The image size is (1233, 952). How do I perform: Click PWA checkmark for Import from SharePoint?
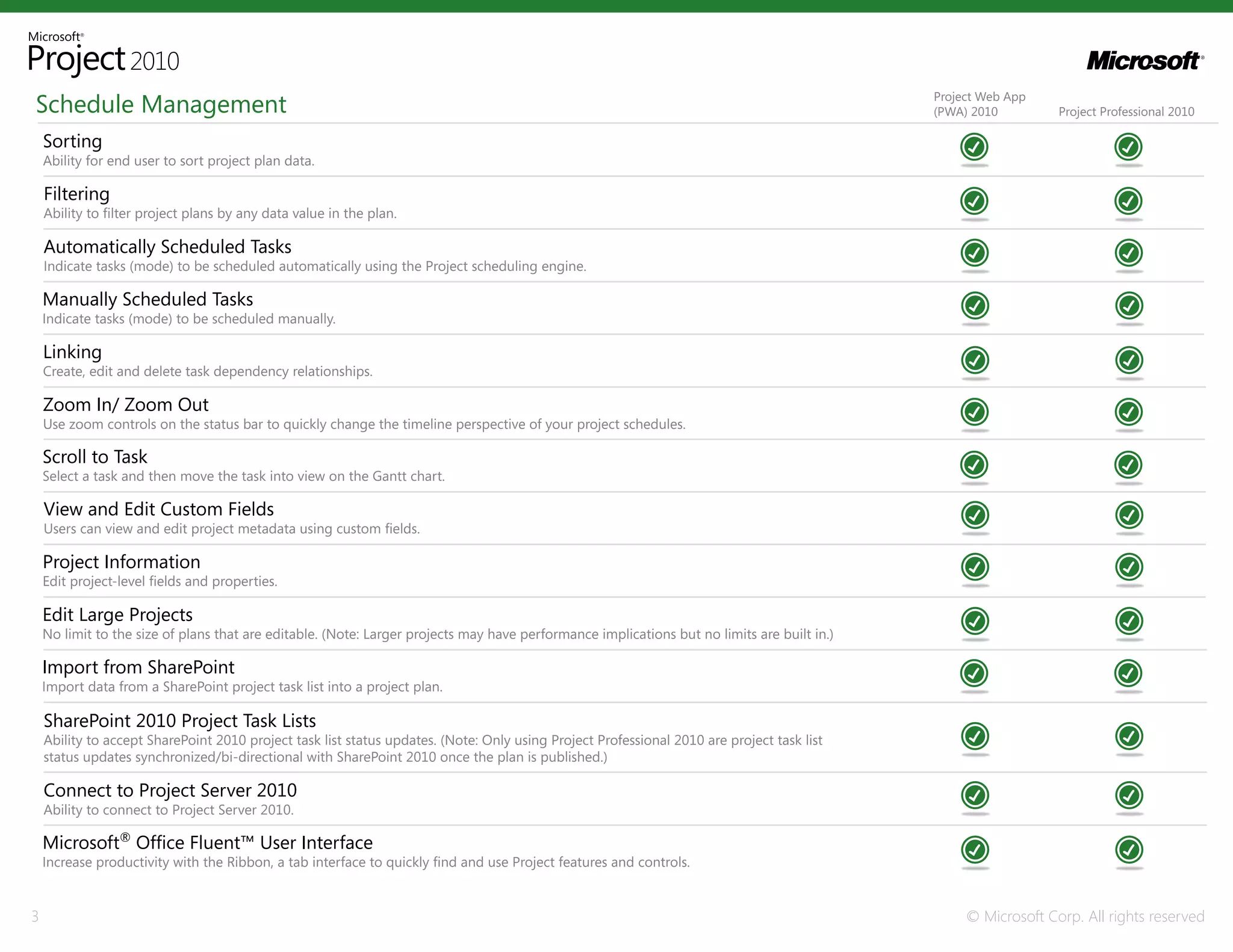pyautogui.click(x=975, y=673)
